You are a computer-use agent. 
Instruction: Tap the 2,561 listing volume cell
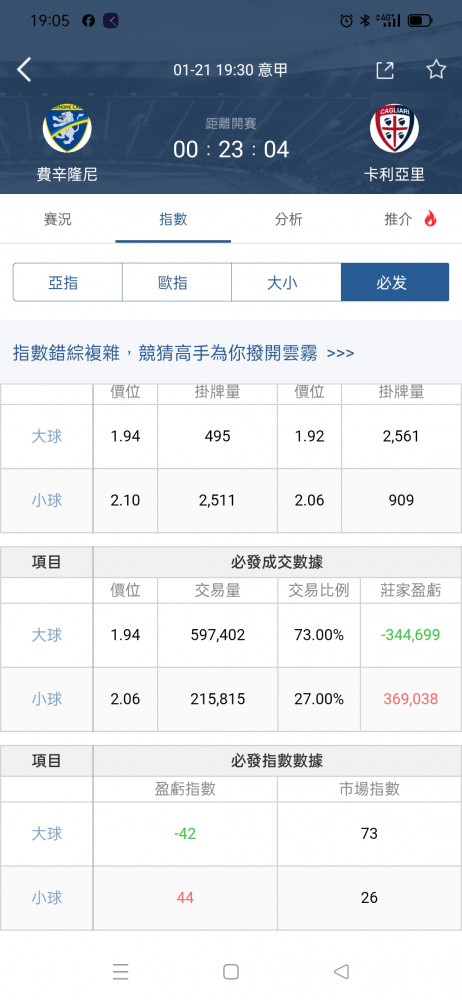[402, 437]
